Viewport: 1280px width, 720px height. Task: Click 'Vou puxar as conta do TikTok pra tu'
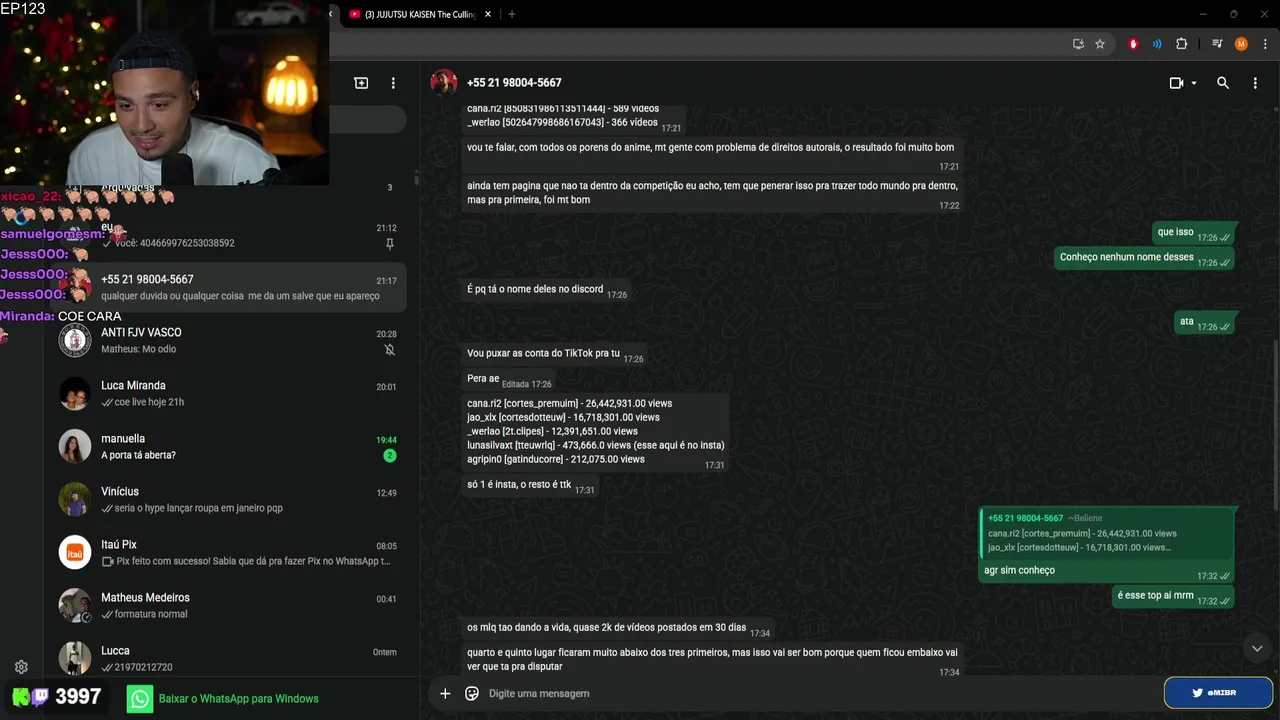click(555, 354)
